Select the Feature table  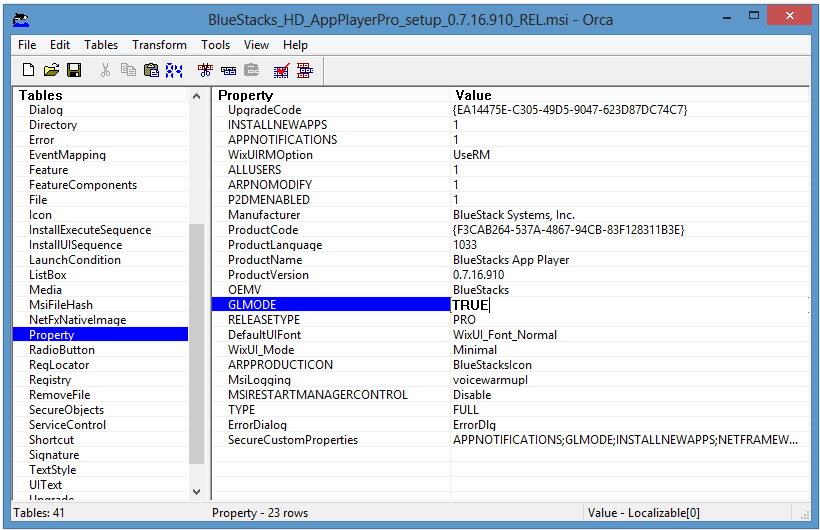point(49,170)
